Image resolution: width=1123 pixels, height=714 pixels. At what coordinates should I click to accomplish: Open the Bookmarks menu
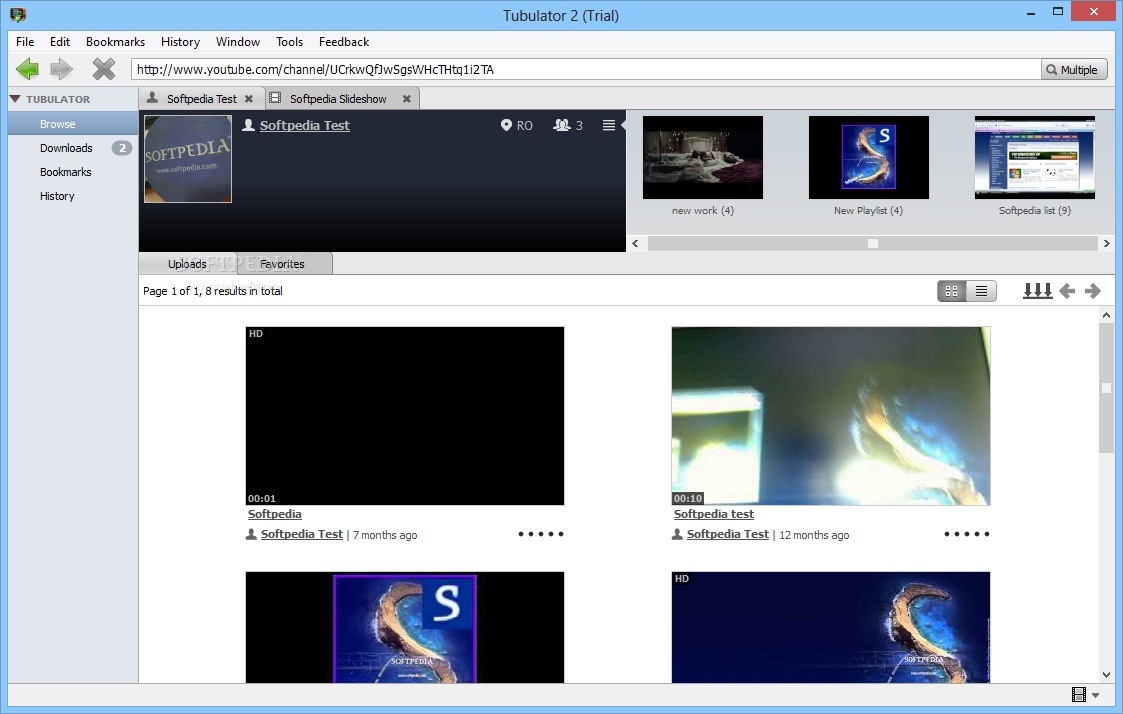pos(115,42)
